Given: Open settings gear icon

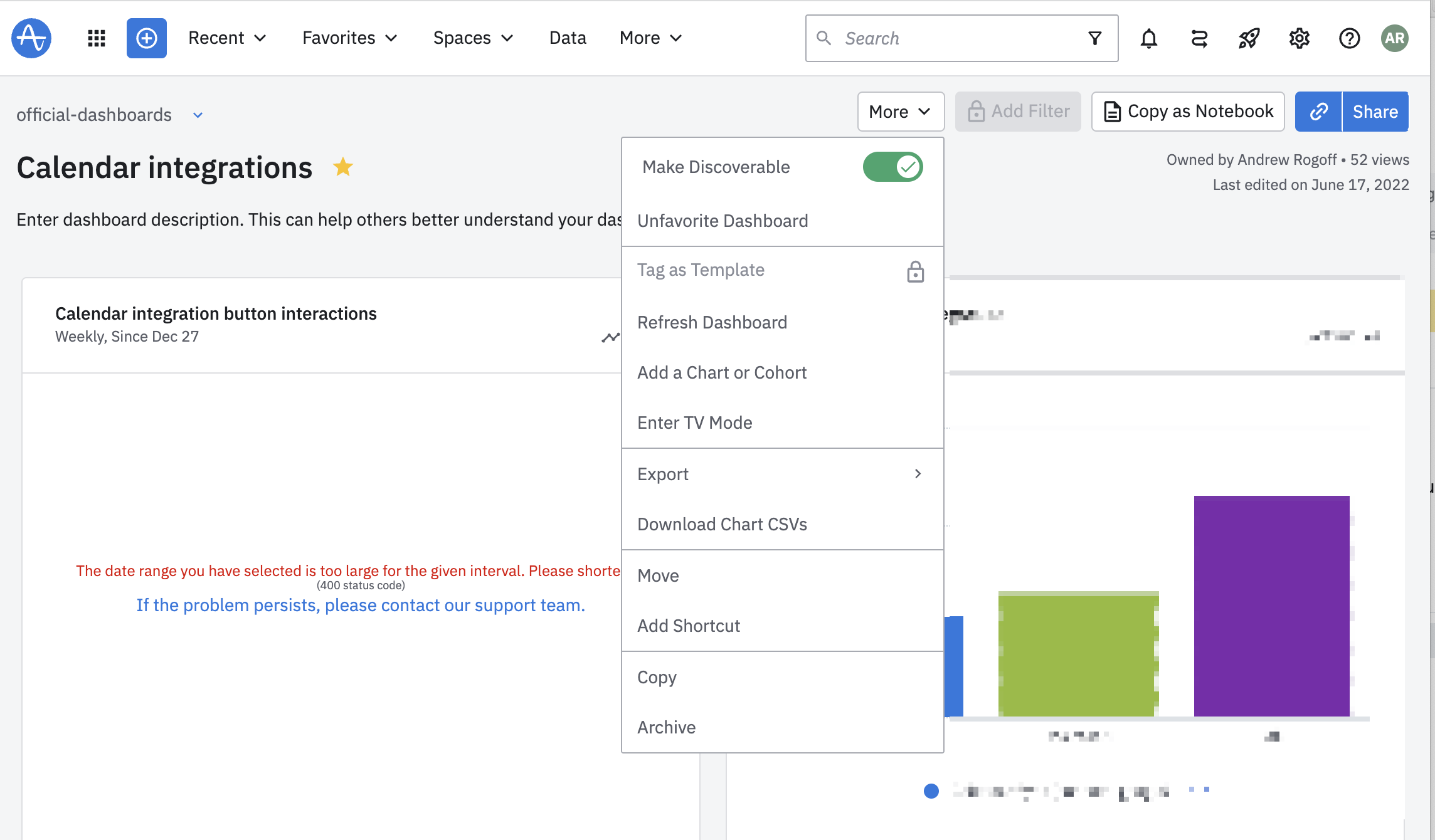Looking at the screenshot, I should 1299,38.
